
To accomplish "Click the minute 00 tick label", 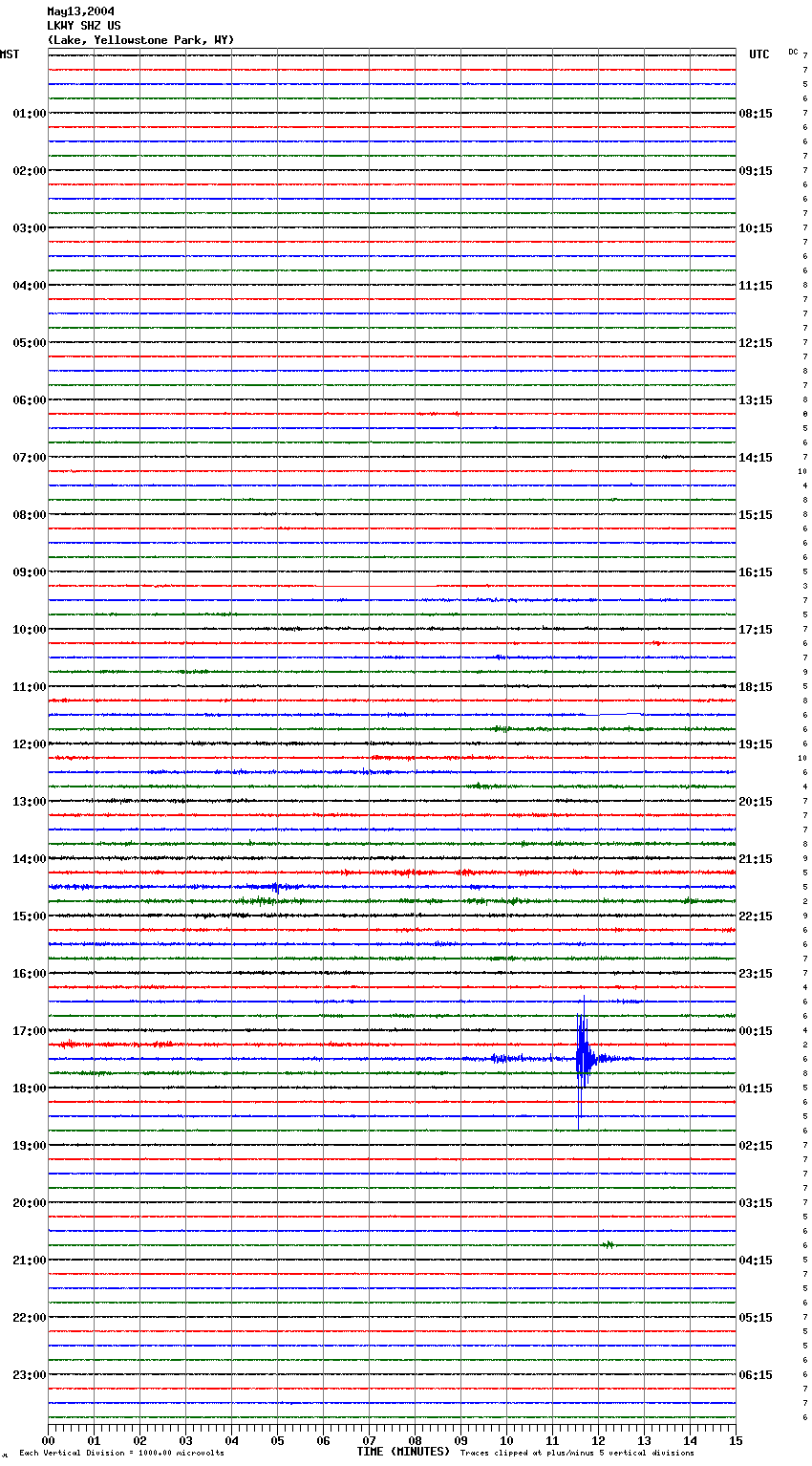I will coord(48,1440).
